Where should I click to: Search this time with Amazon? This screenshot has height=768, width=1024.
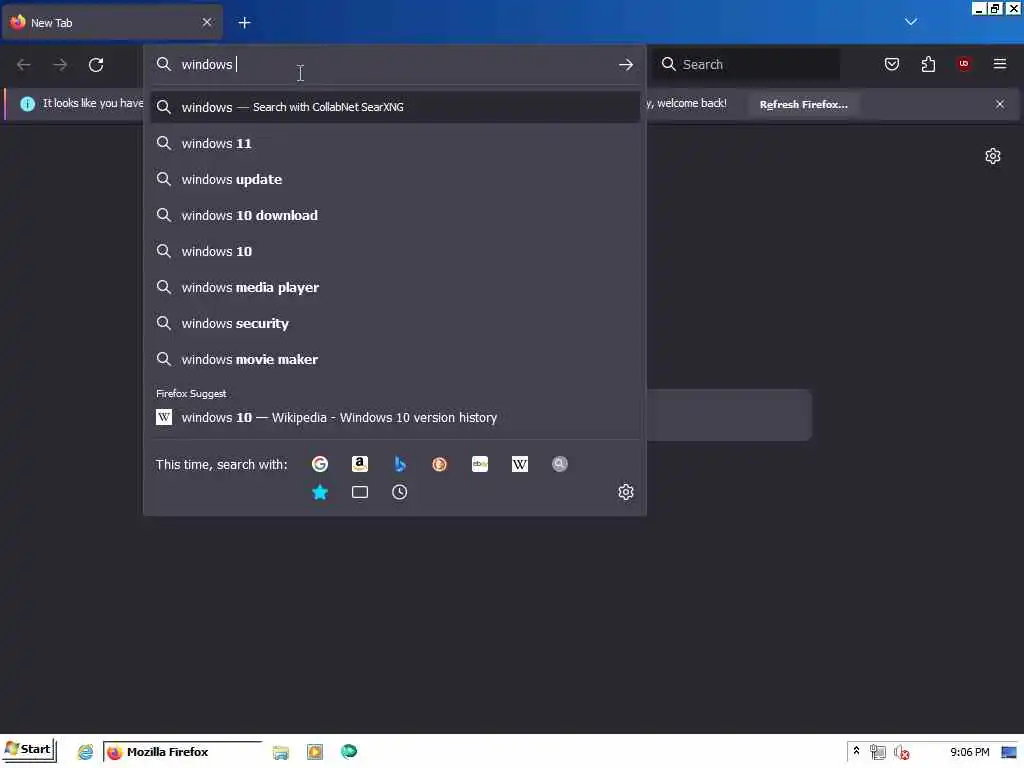(360, 464)
